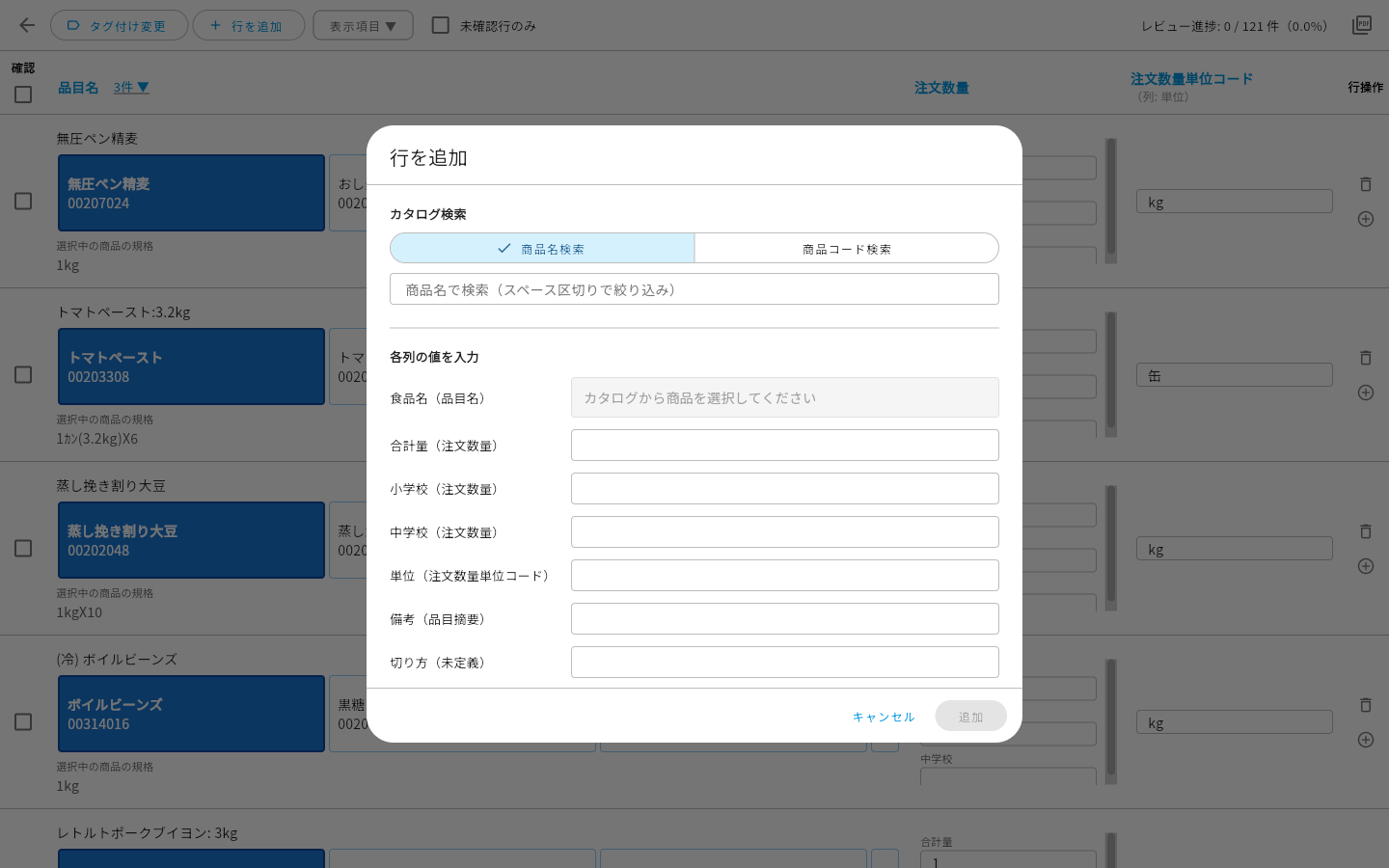Check the トマトペースト row checkbox
This screenshot has width=1389, height=868.
click(23, 374)
